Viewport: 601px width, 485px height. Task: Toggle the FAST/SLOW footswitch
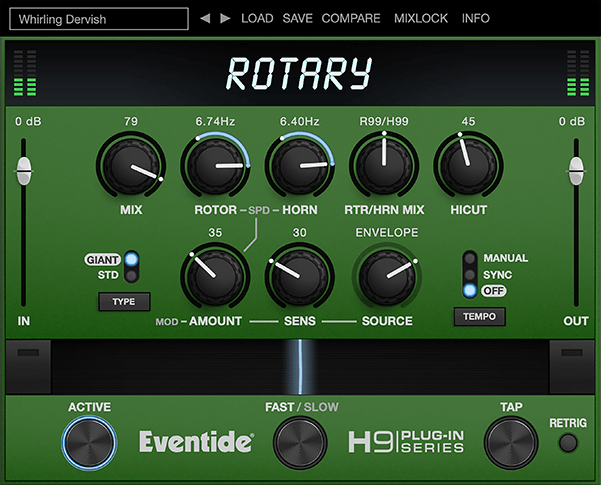[x=300, y=442]
